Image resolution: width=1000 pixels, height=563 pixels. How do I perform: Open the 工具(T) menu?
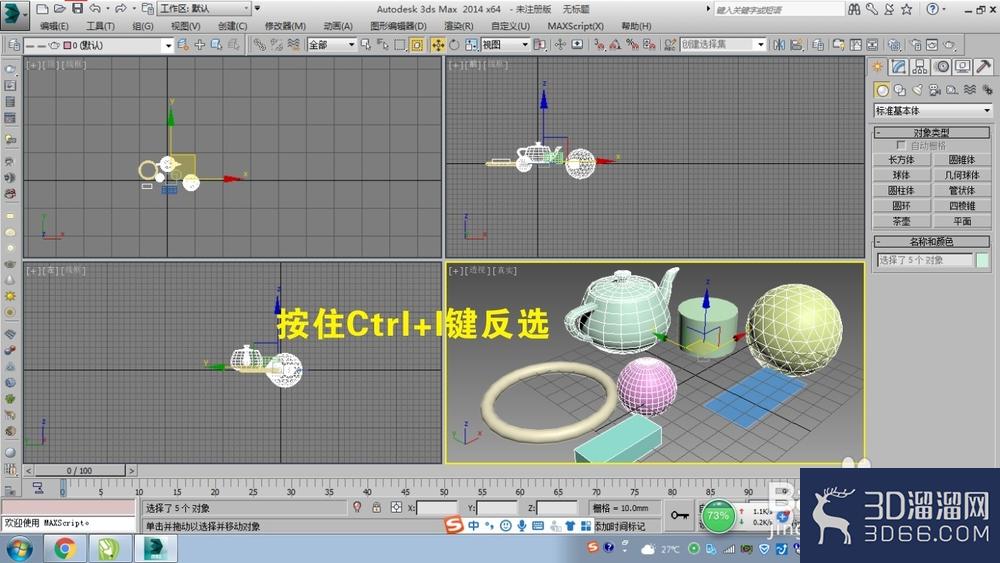coord(100,26)
